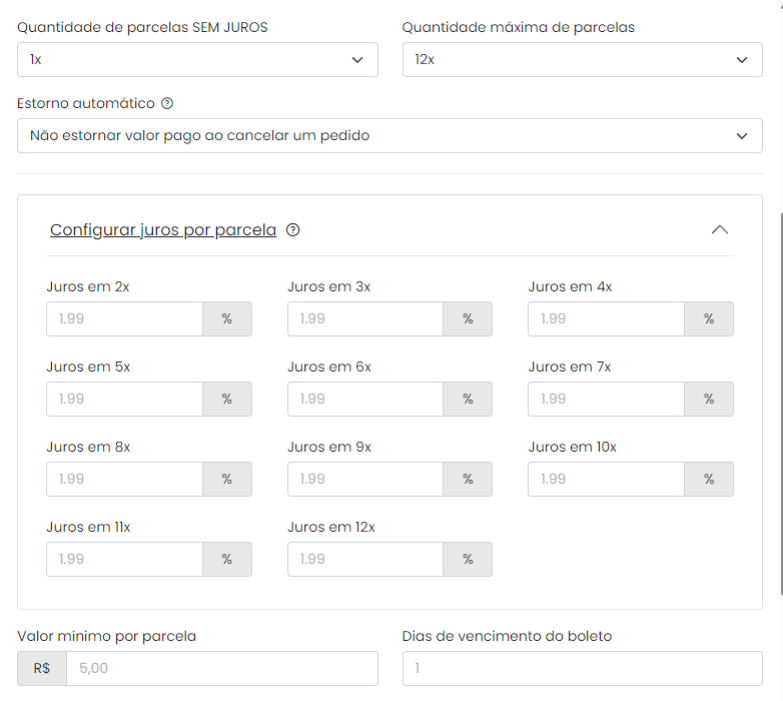Click help icon beside Configurar juros por parcela
783x701 pixels.
point(293,230)
